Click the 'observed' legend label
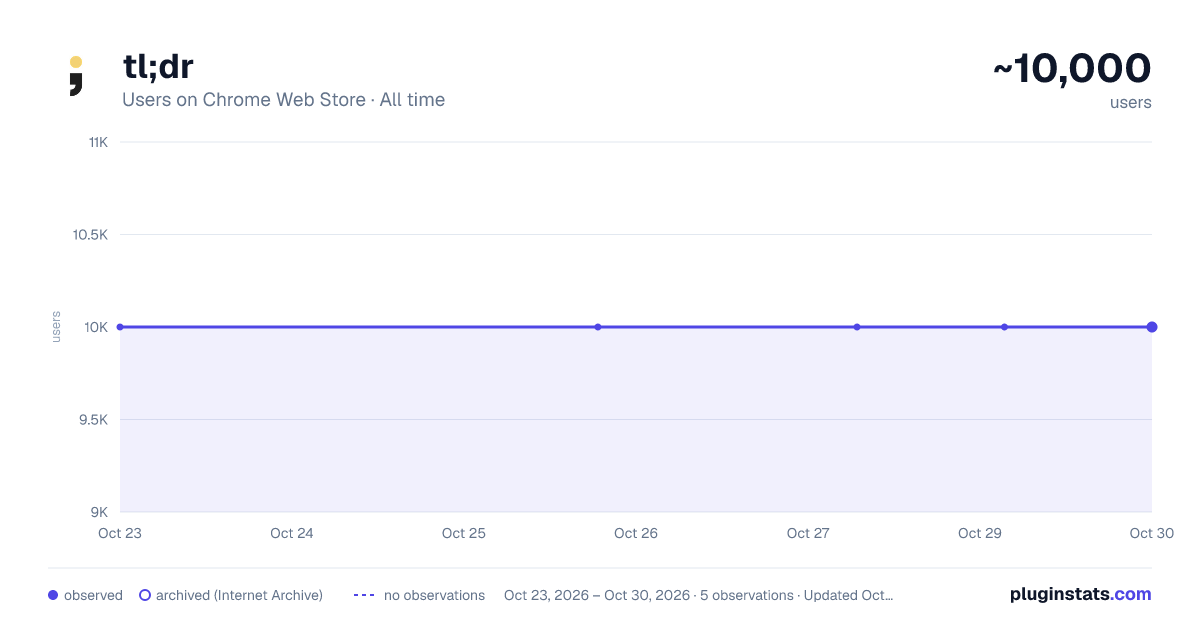 coord(93,595)
